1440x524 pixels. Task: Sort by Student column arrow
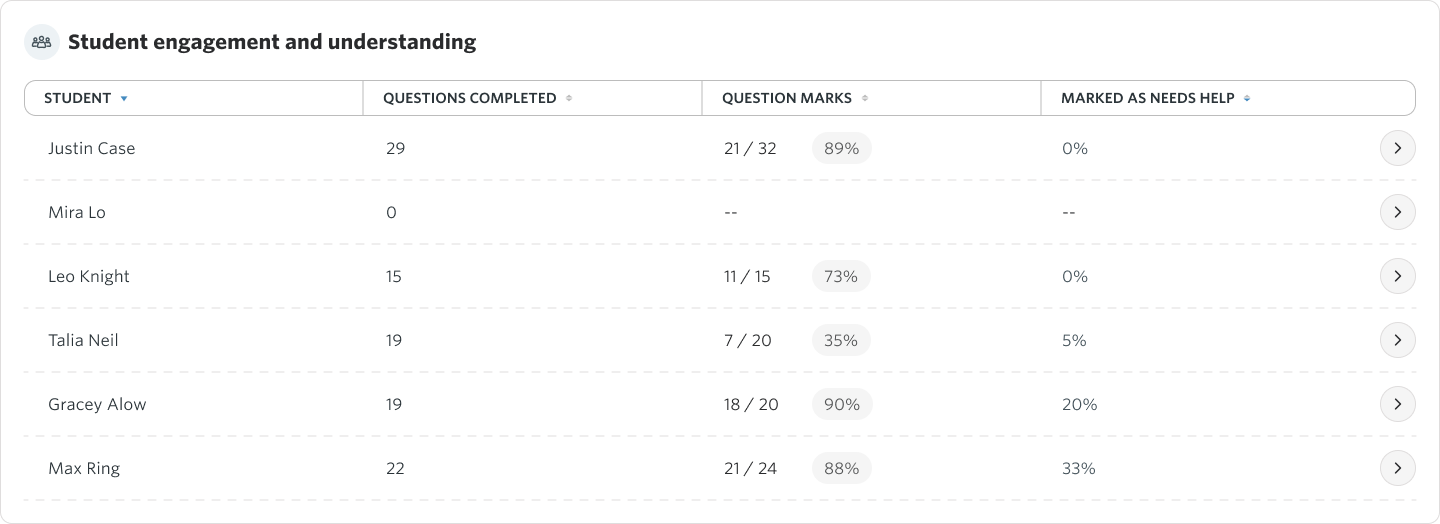coord(124,98)
